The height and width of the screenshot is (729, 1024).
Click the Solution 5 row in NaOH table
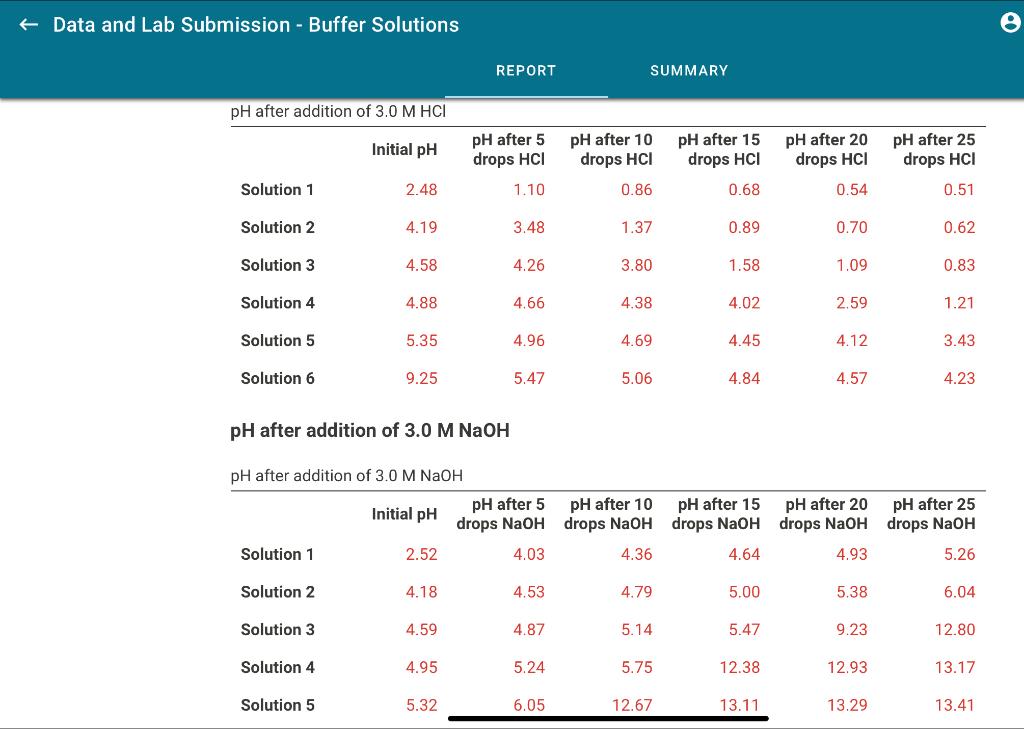[x=277, y=705]
